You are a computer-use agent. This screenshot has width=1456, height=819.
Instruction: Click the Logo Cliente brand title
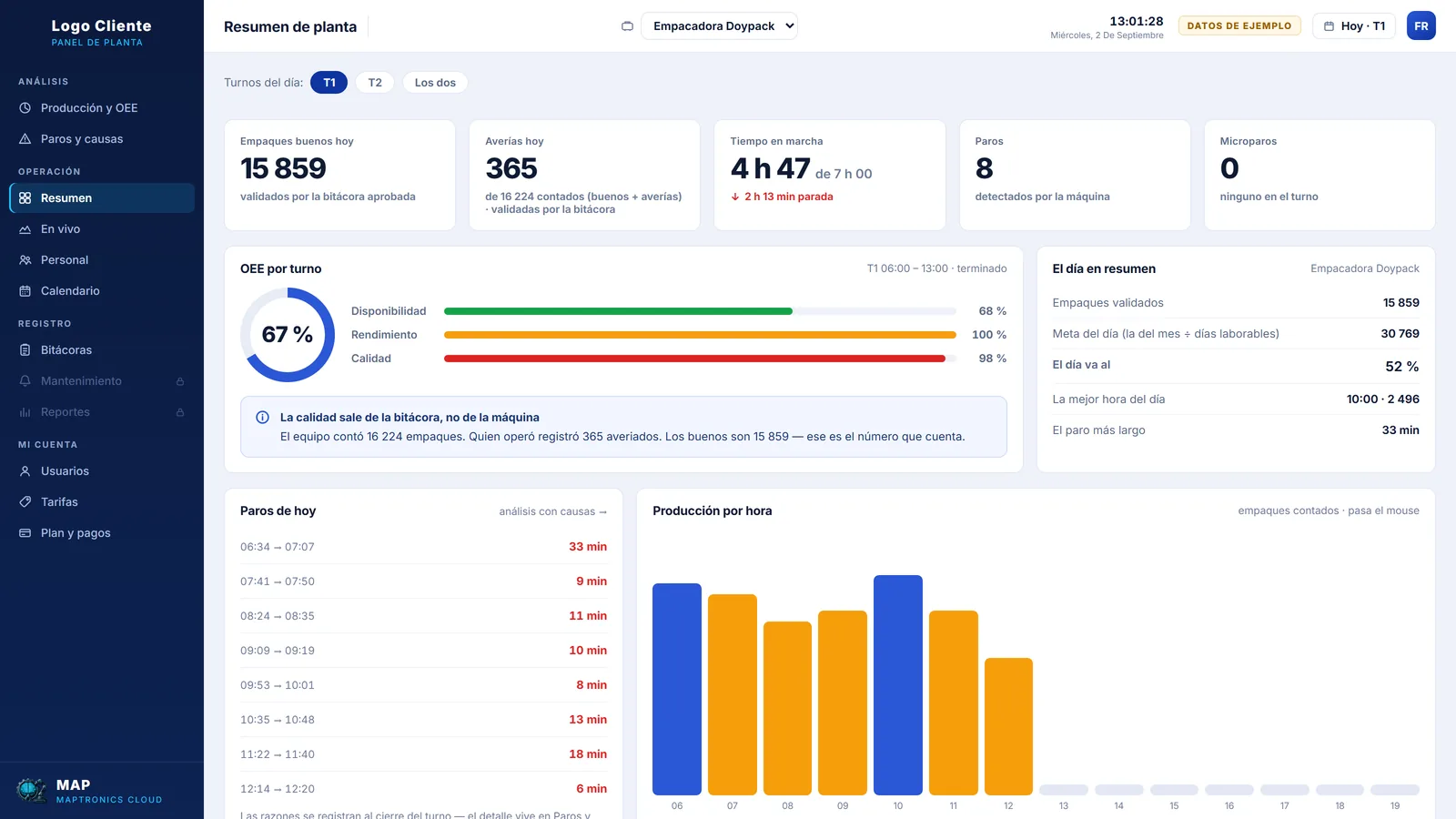coord(102,26)
